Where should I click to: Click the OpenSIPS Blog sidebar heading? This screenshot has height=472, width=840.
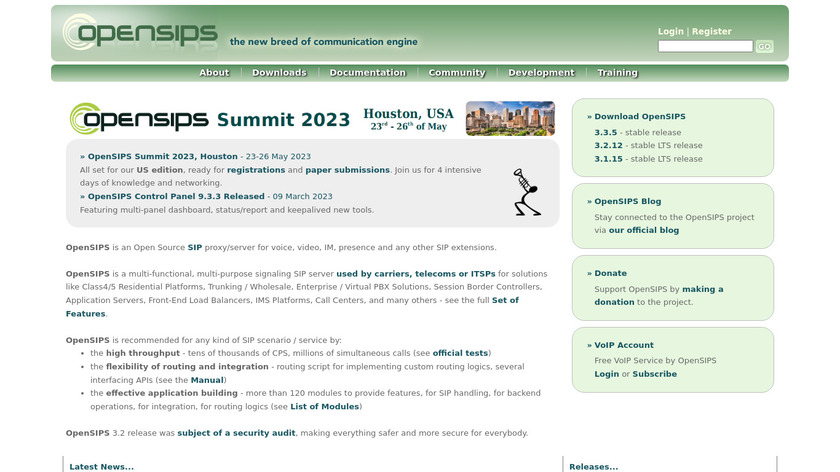coord(627,201)
